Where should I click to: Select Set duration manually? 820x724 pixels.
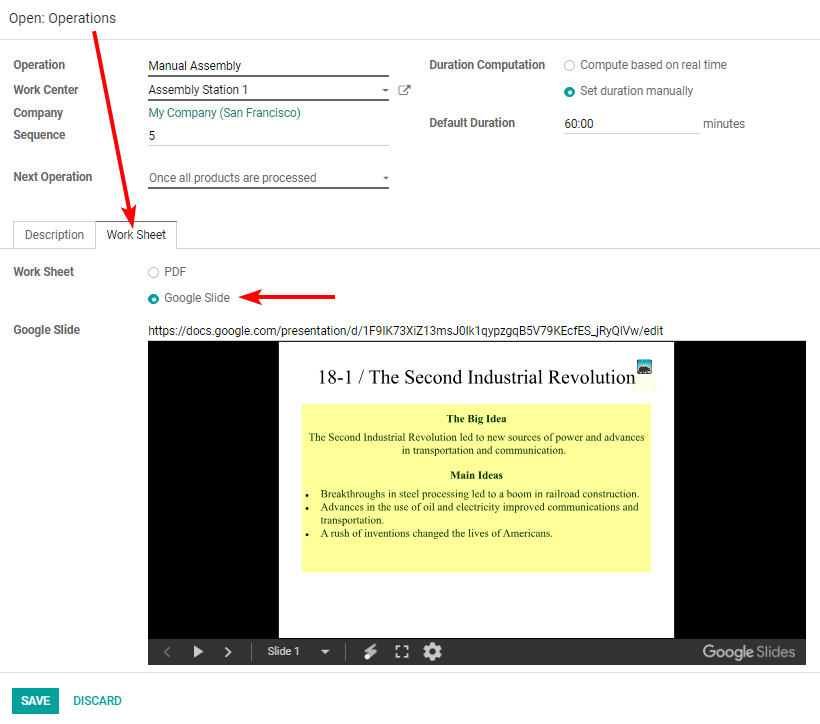[569, 90]
